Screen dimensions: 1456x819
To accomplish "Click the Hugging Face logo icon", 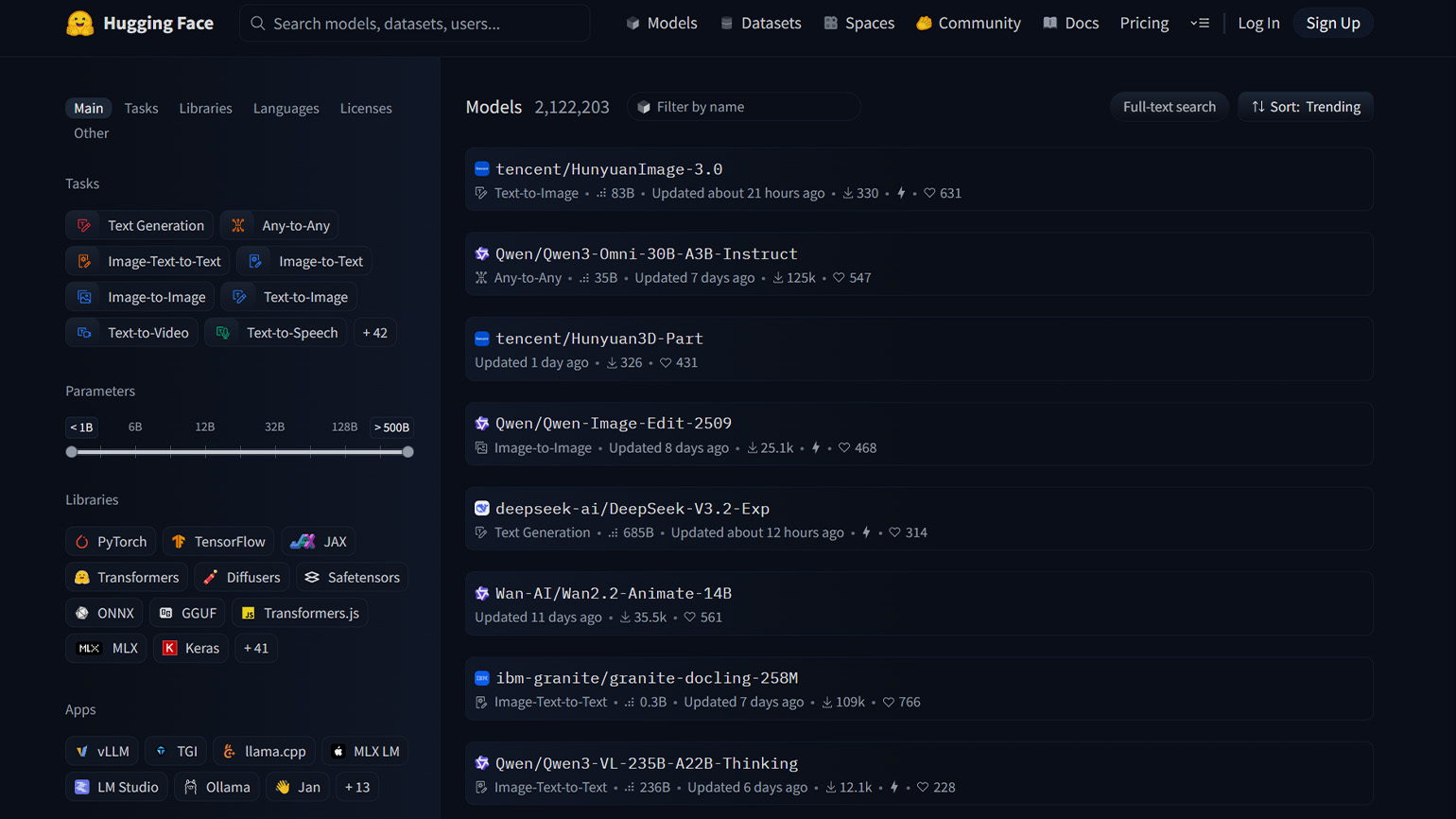I will pos(80,23).
